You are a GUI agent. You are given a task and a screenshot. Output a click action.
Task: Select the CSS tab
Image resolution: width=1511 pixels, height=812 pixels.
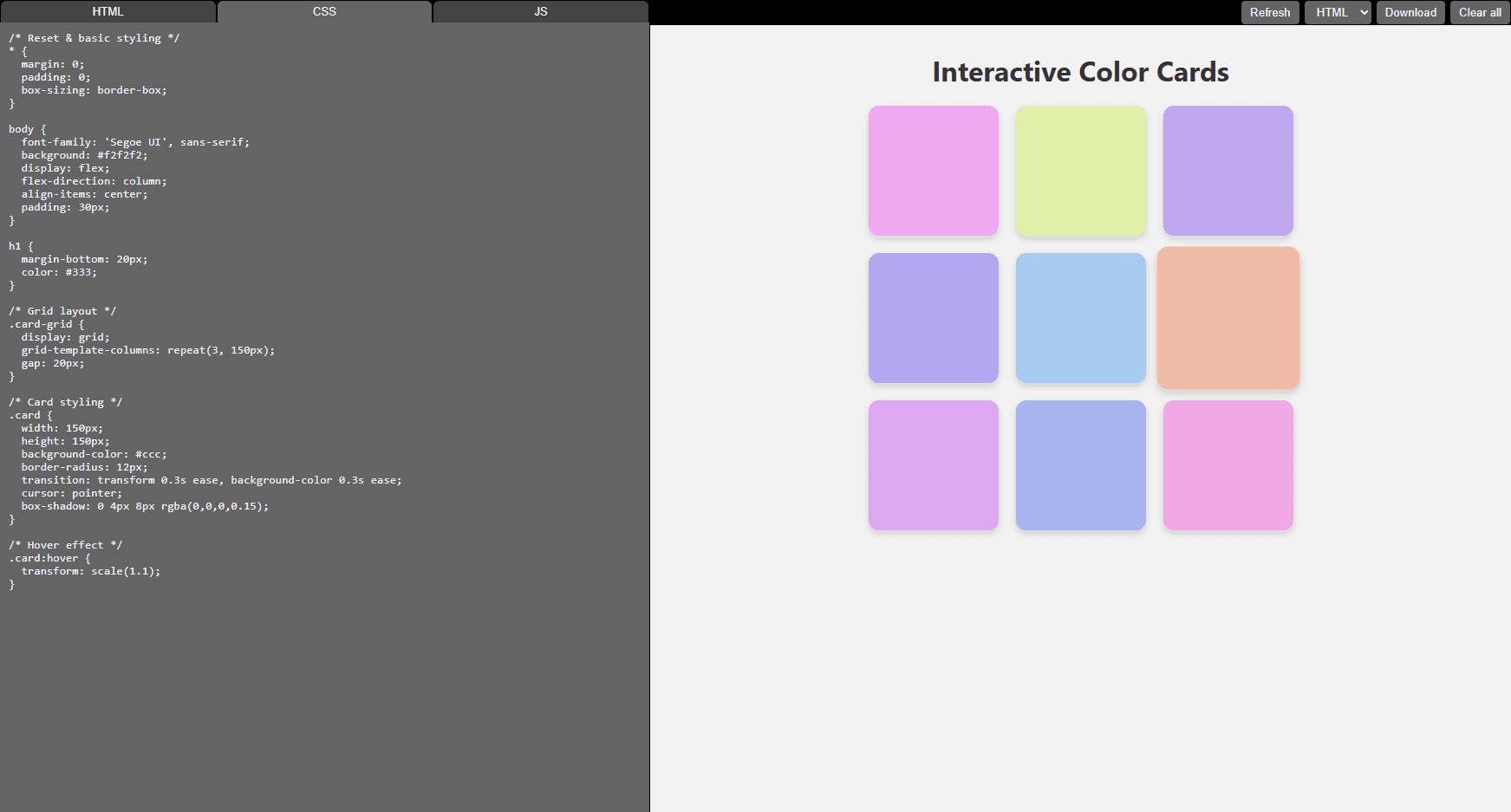[323, 11]
